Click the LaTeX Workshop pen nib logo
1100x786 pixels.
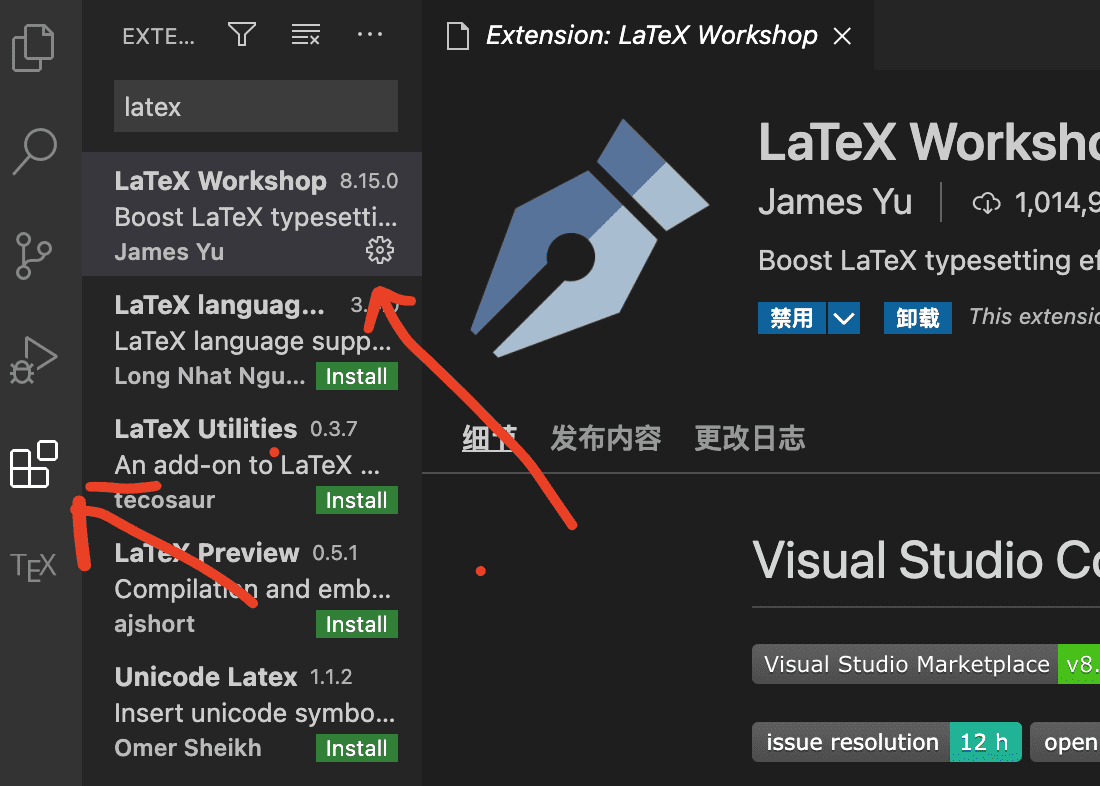point(589,239)
